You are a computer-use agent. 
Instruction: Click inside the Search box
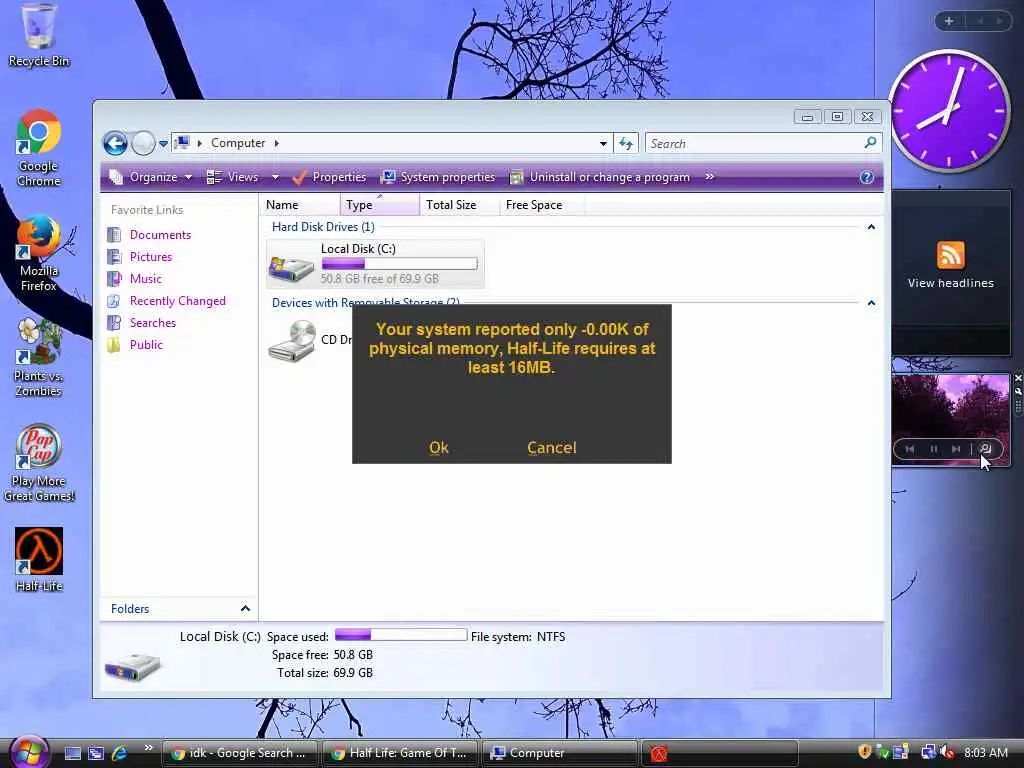[754, 144]
